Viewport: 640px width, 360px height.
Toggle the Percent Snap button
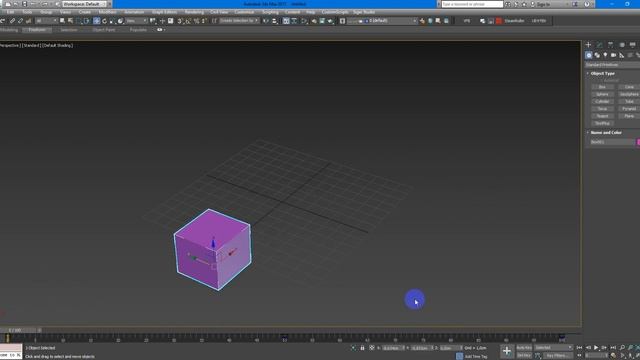pos(196,21)
